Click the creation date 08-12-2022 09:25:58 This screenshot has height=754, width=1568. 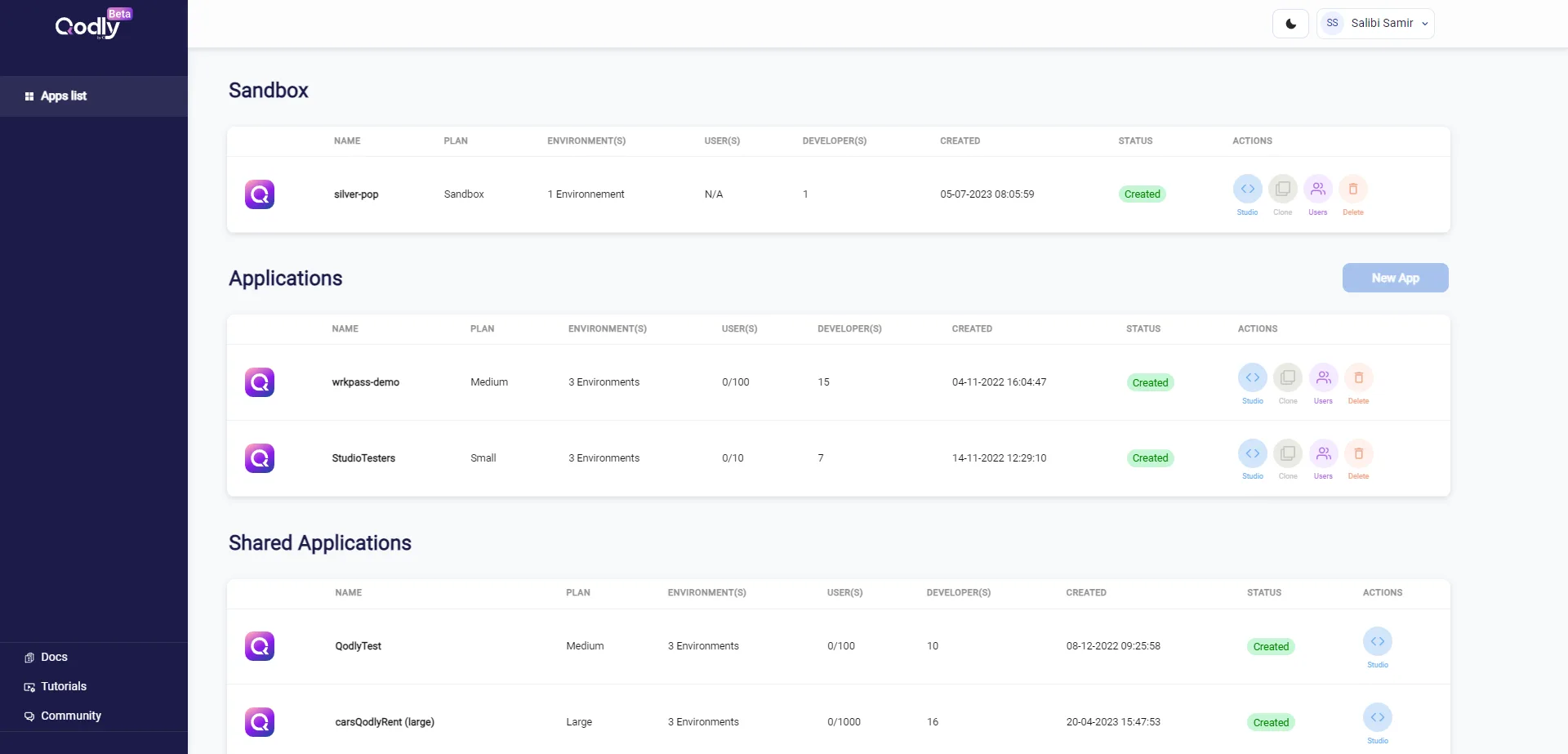pos(1113,646)
